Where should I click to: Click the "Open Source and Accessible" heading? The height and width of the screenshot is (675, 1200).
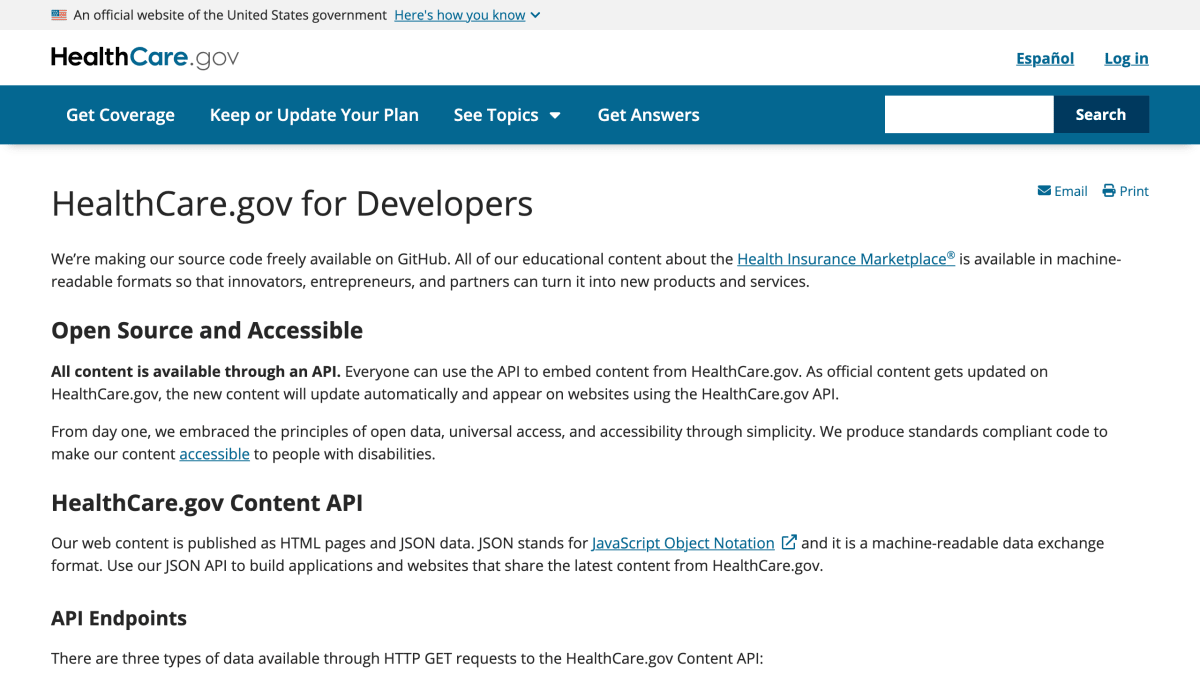click(207, 330)
